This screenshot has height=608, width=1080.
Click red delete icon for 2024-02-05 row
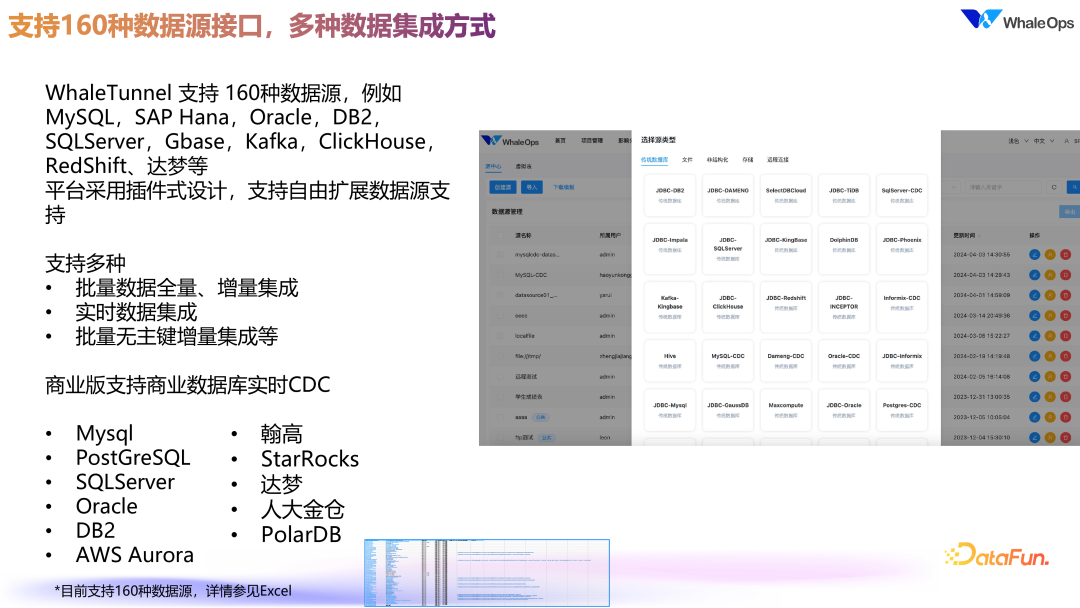pos(1066,377)
